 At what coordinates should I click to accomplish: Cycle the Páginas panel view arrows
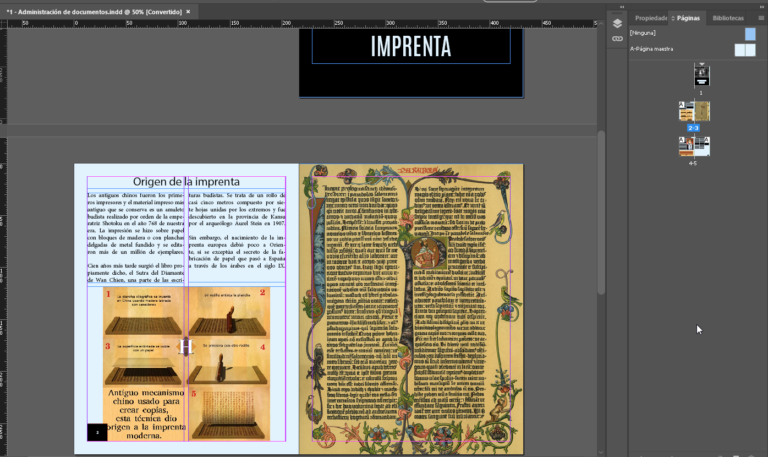coord(672,18)
